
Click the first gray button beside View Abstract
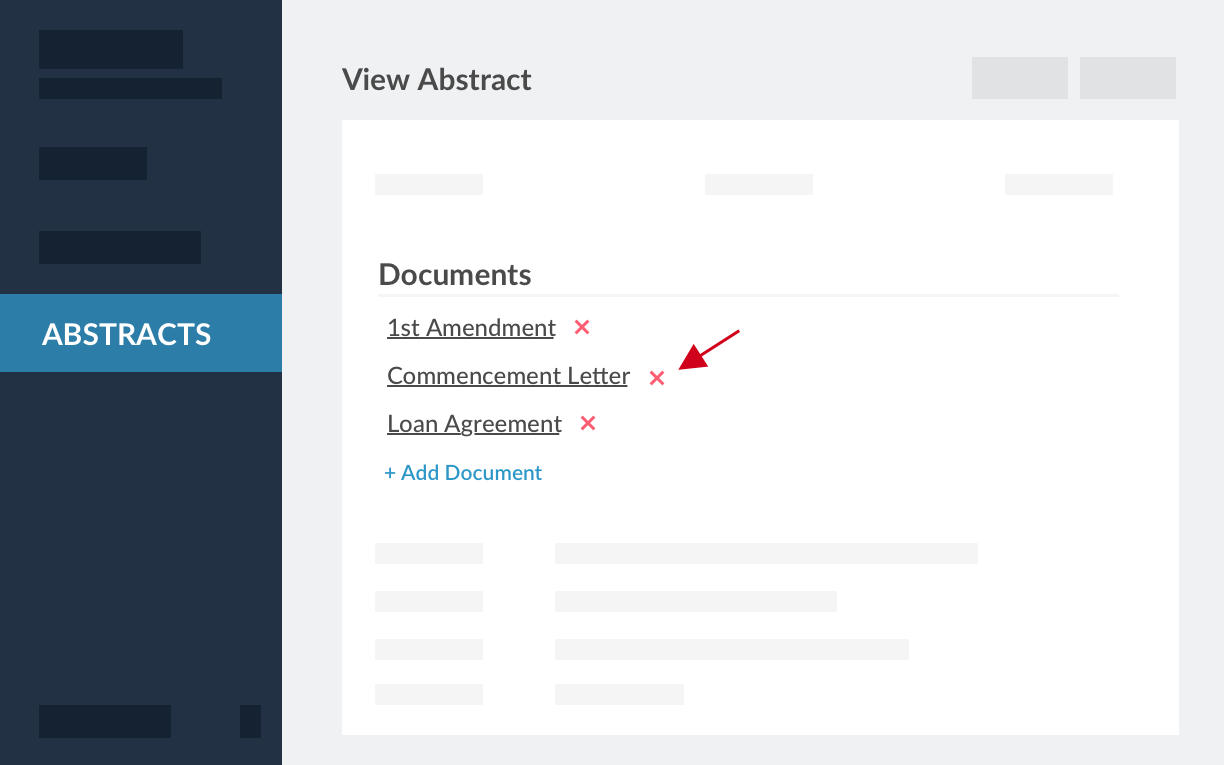[x=1019, y=78]
